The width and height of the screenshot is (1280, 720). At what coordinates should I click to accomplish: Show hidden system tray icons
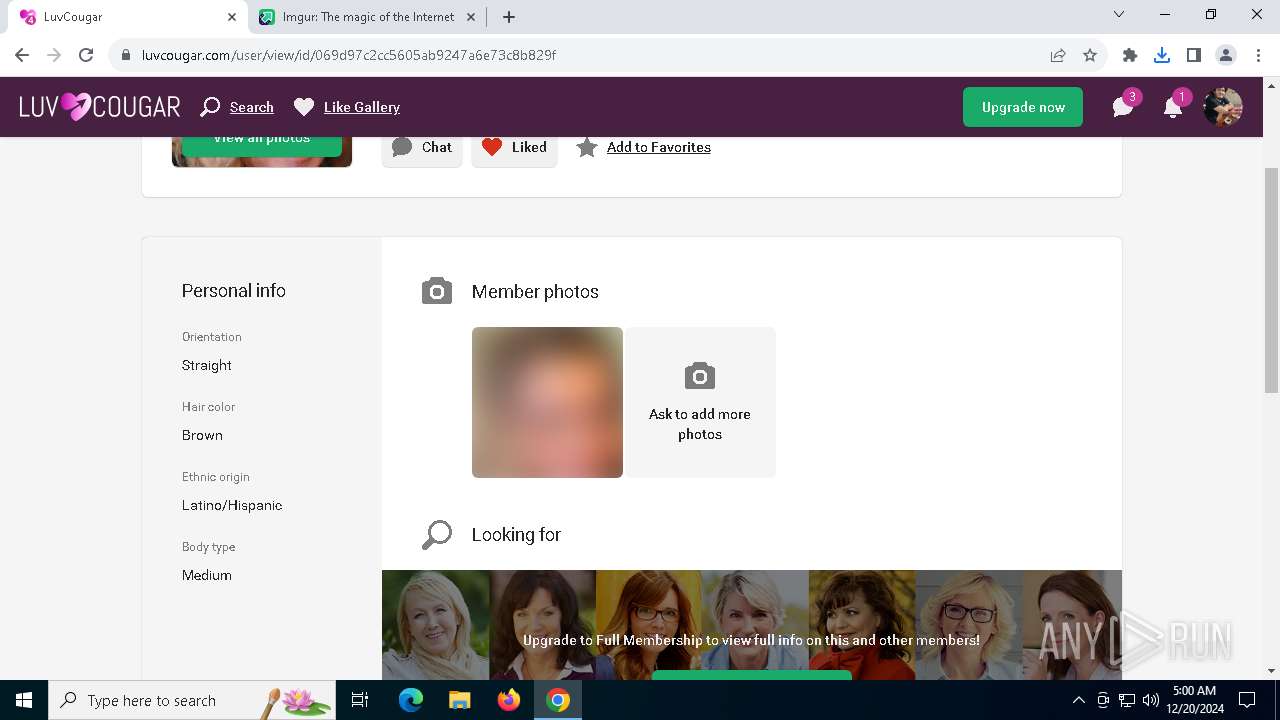[x=1078, y=700]
